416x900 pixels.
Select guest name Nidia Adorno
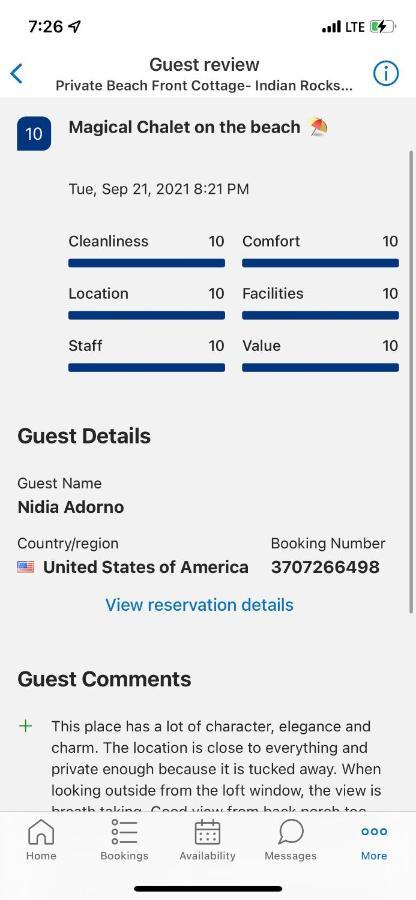[71, 507]
